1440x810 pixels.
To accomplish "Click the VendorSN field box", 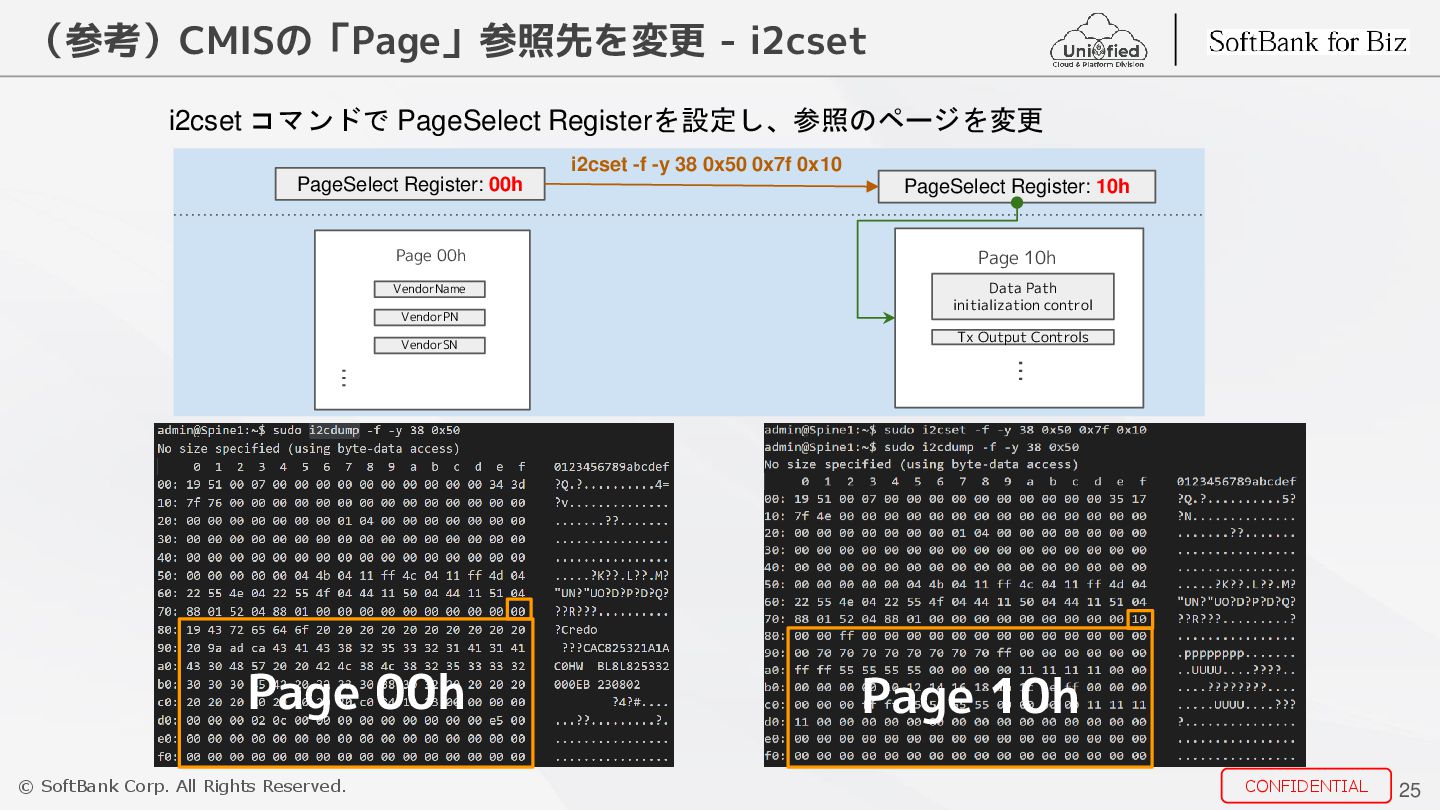I will click(x=429, y=345).
